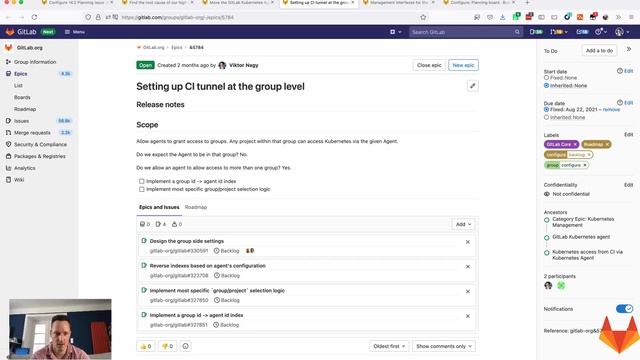Open browser downloads icon
640x360 pixels.
pos(502,17)
